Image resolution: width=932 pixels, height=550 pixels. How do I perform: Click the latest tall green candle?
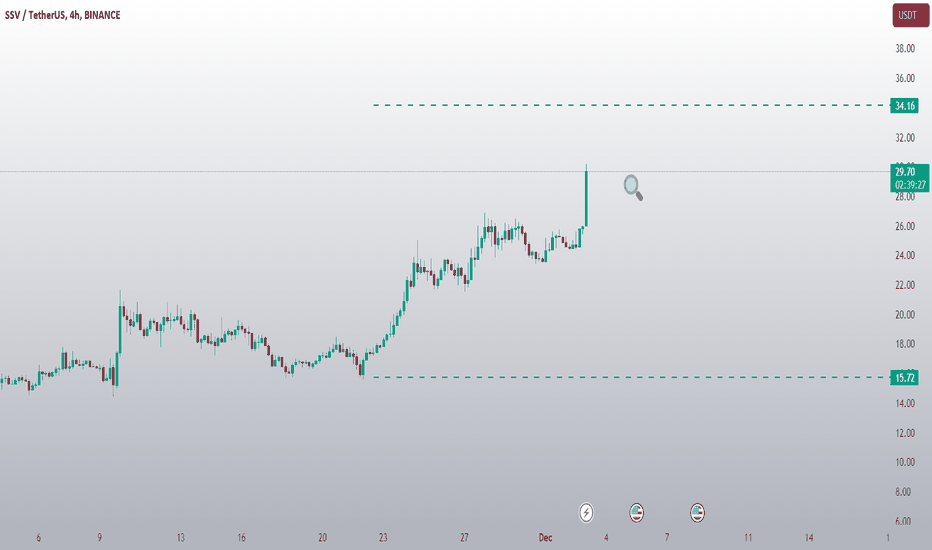587,198
